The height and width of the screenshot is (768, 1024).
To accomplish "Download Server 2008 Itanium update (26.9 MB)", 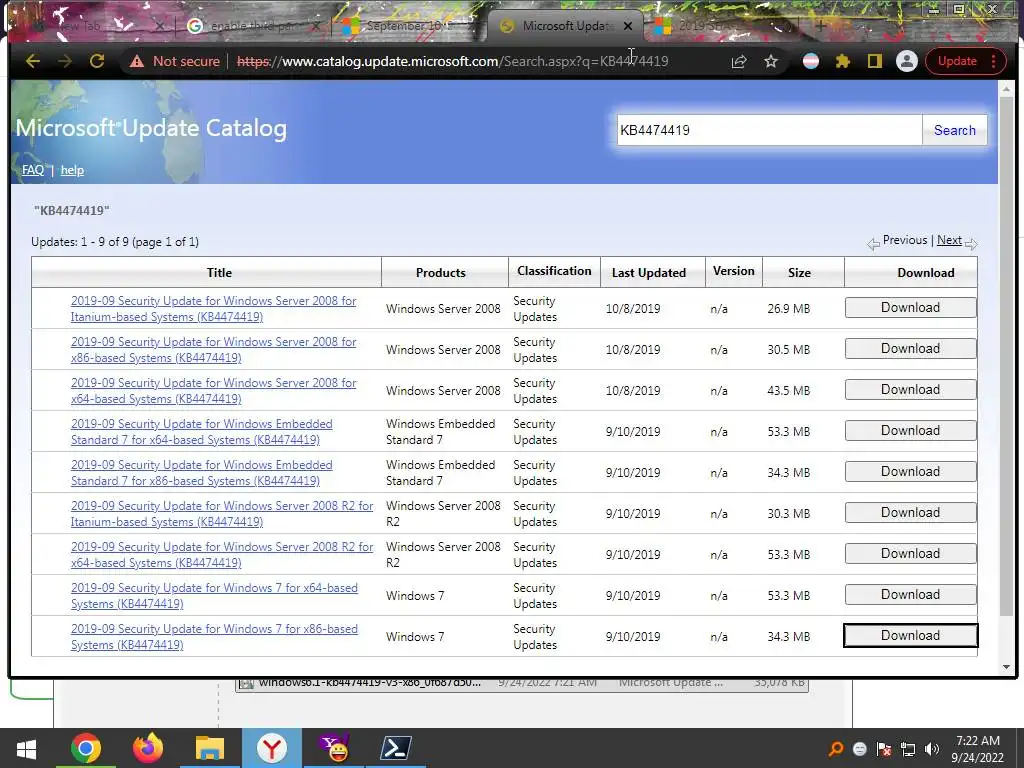I will (x=910, y=308).
